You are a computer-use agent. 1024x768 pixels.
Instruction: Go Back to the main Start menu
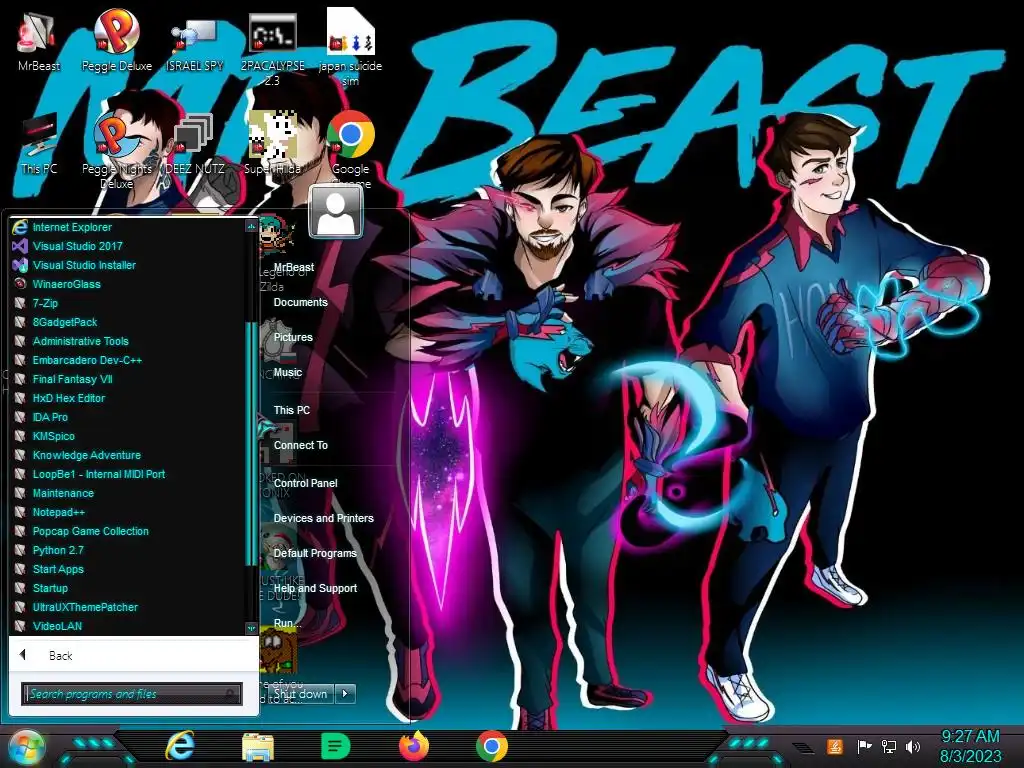pos(133,655)
